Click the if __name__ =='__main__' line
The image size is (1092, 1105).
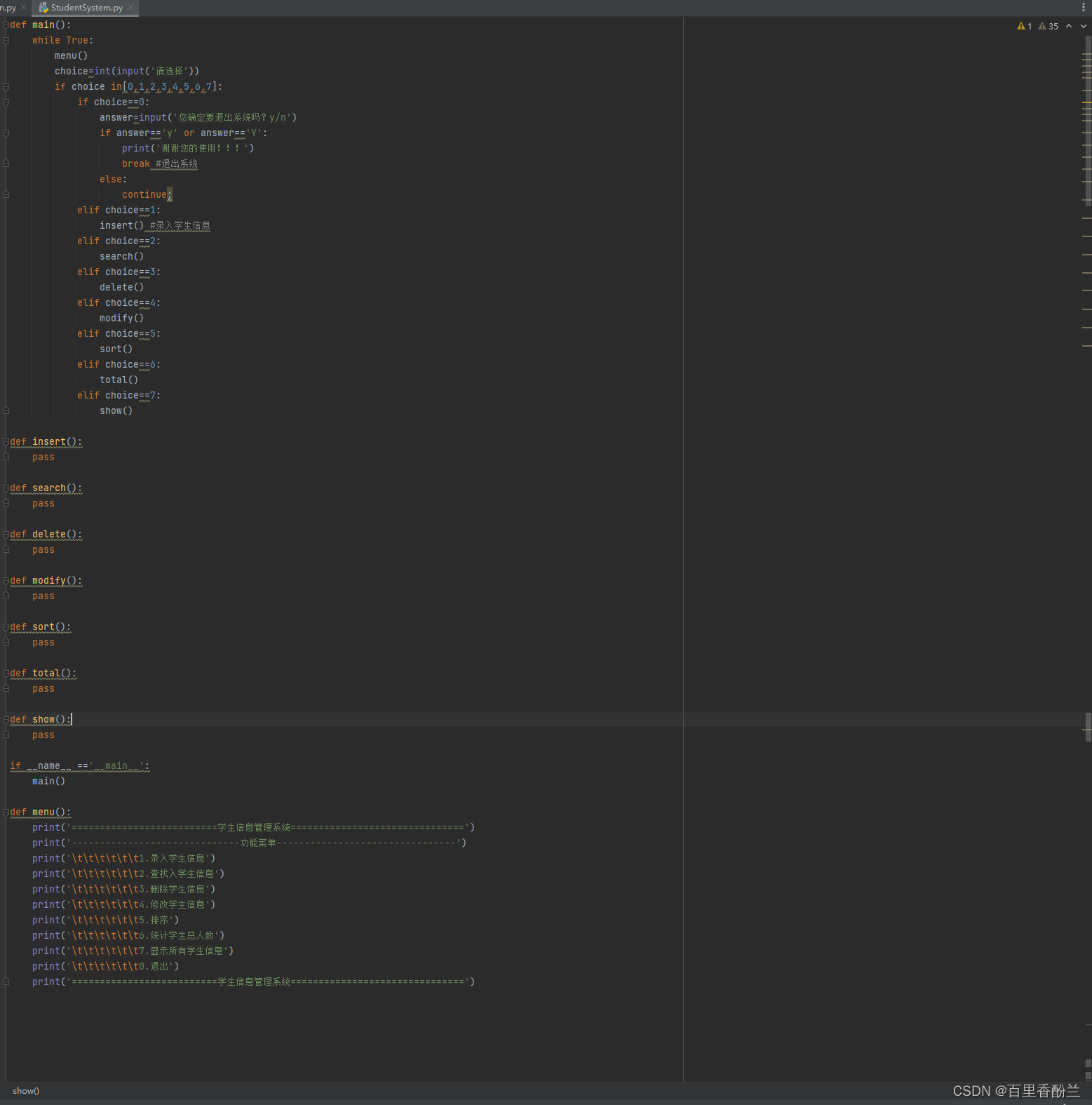tap(80, 765)
